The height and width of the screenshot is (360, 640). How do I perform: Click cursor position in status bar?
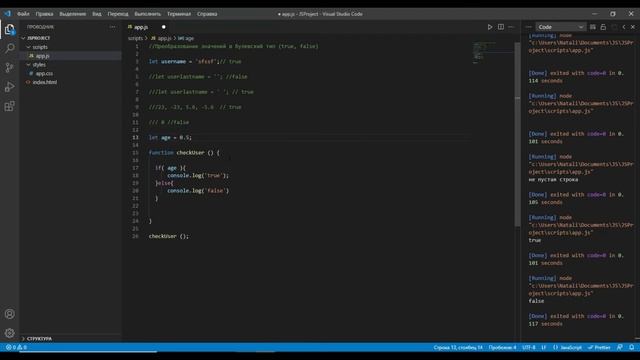click(x=458, y=347)
